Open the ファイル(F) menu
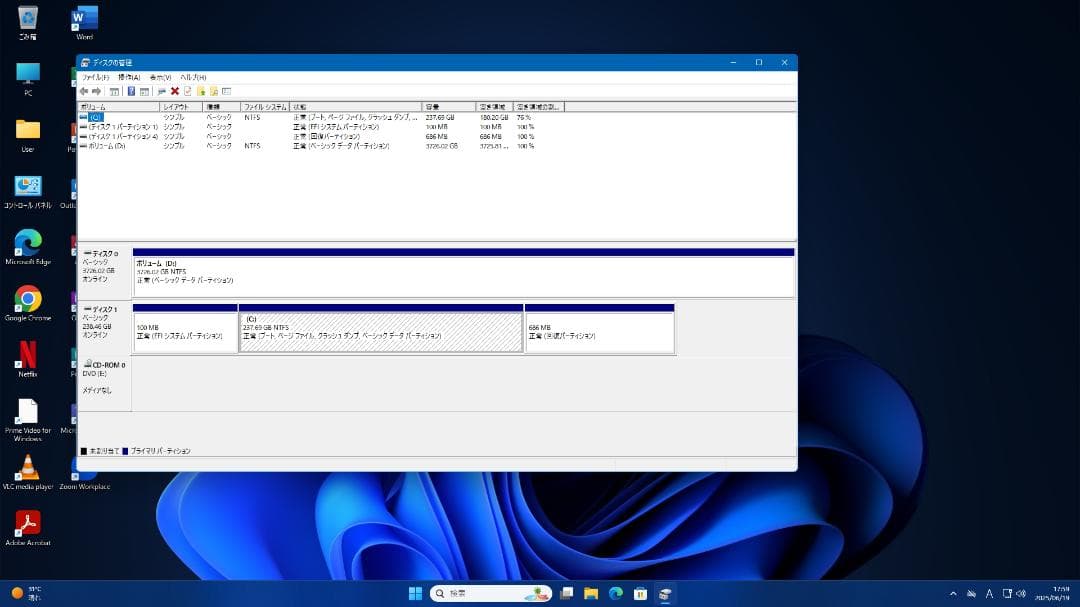The image size is (1080, 607). pyautogui.click(x=95, y=76)
